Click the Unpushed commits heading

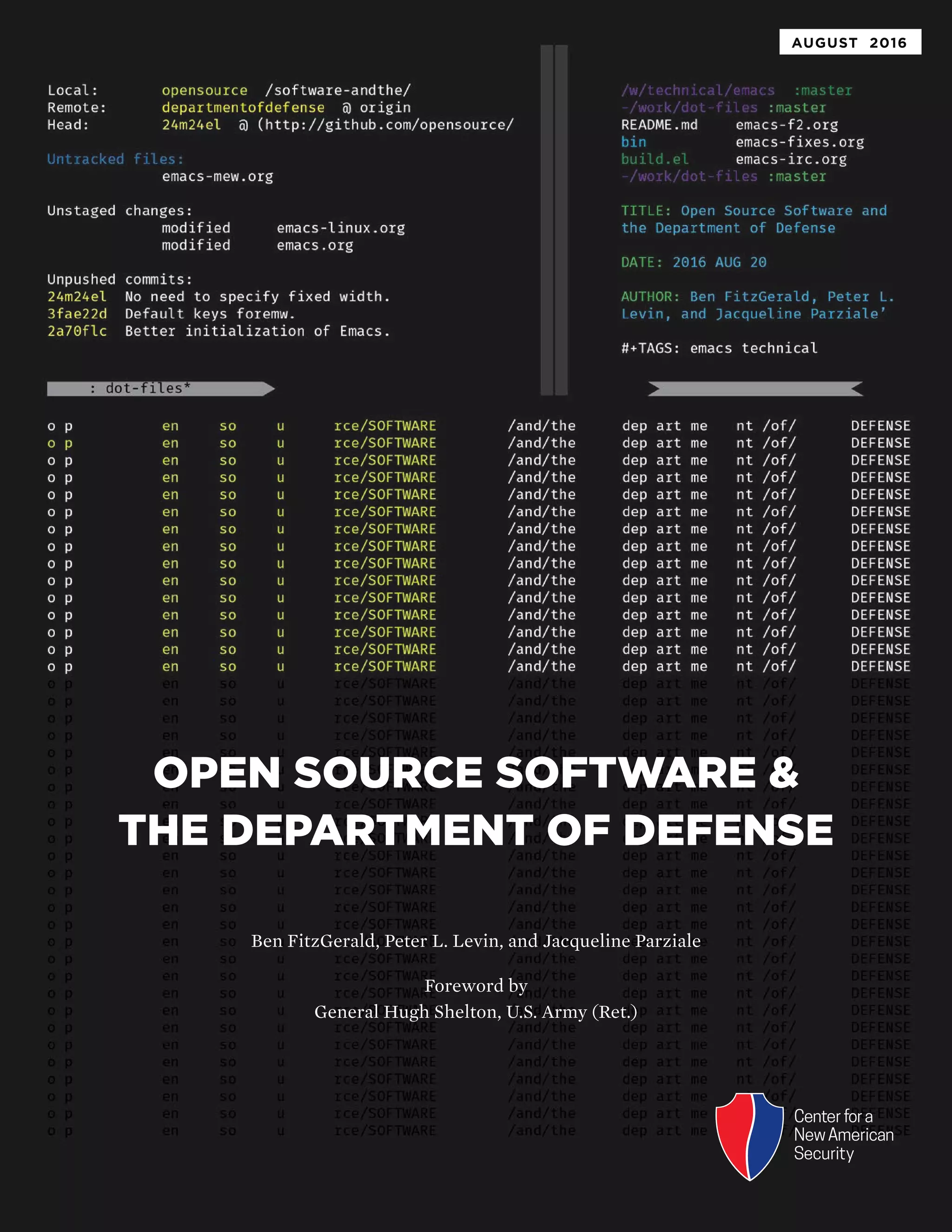pos(119,280)
